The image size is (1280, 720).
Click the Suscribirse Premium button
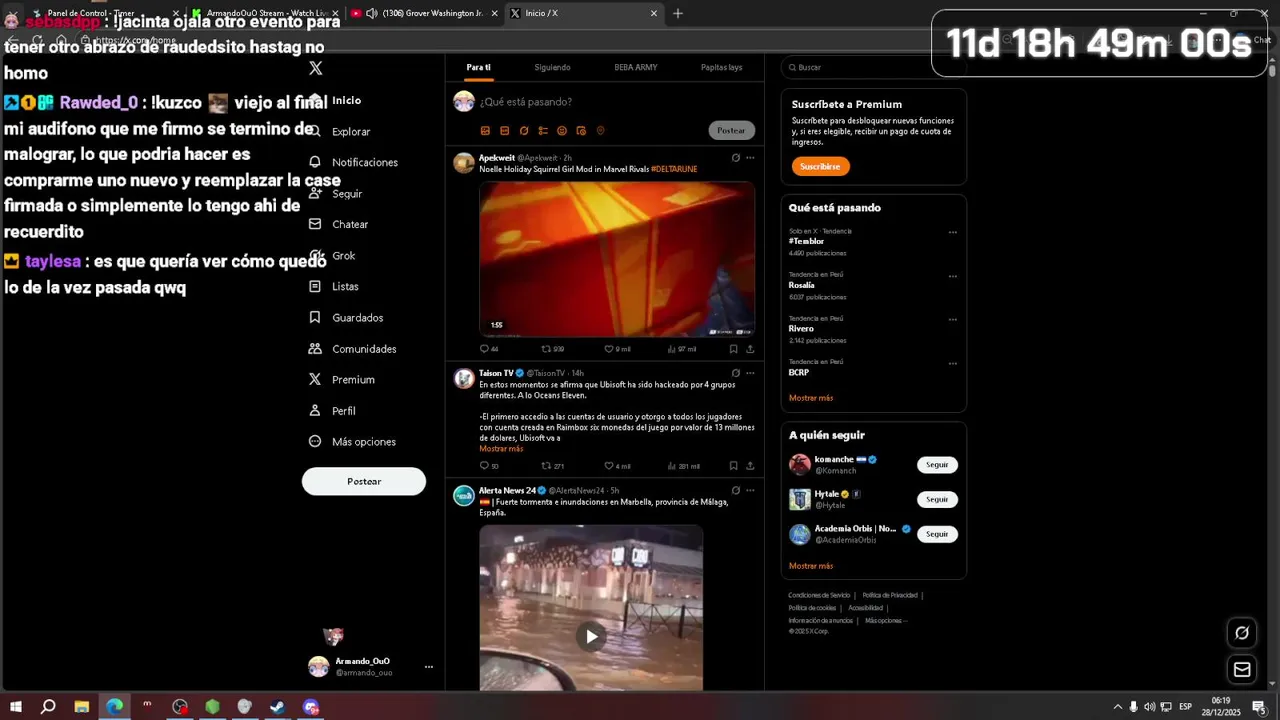click(820, 166)
